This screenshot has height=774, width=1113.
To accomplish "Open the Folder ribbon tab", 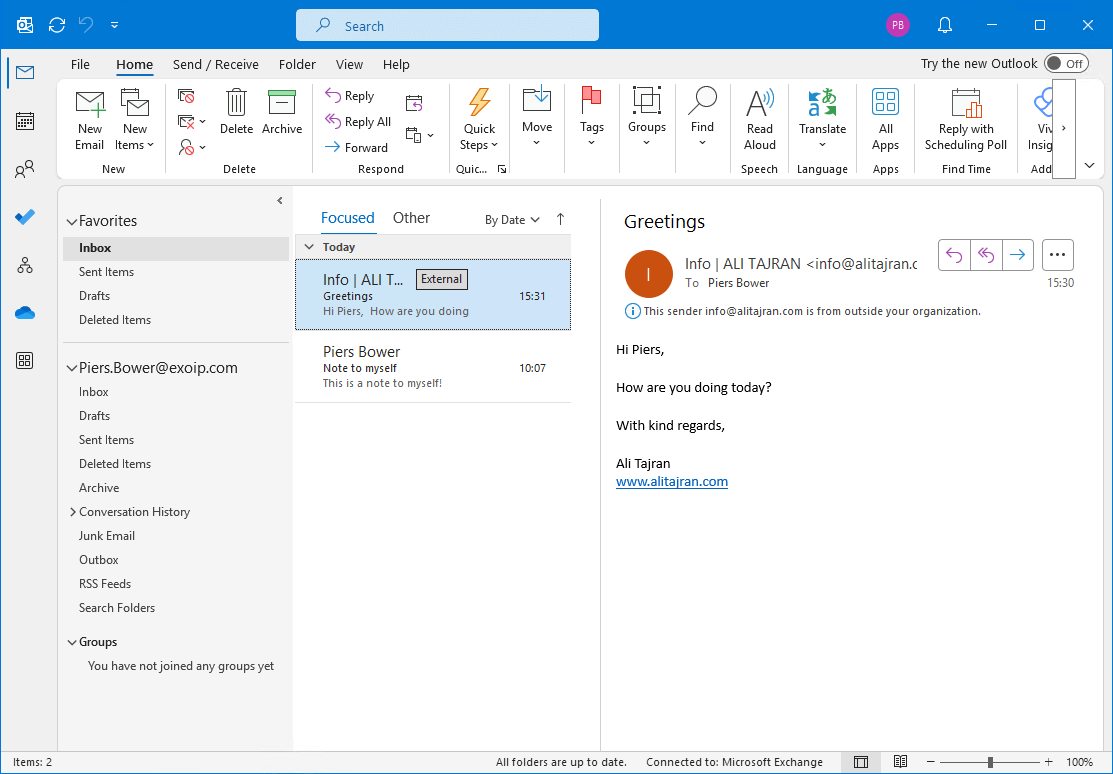I will tap(297, 64).
